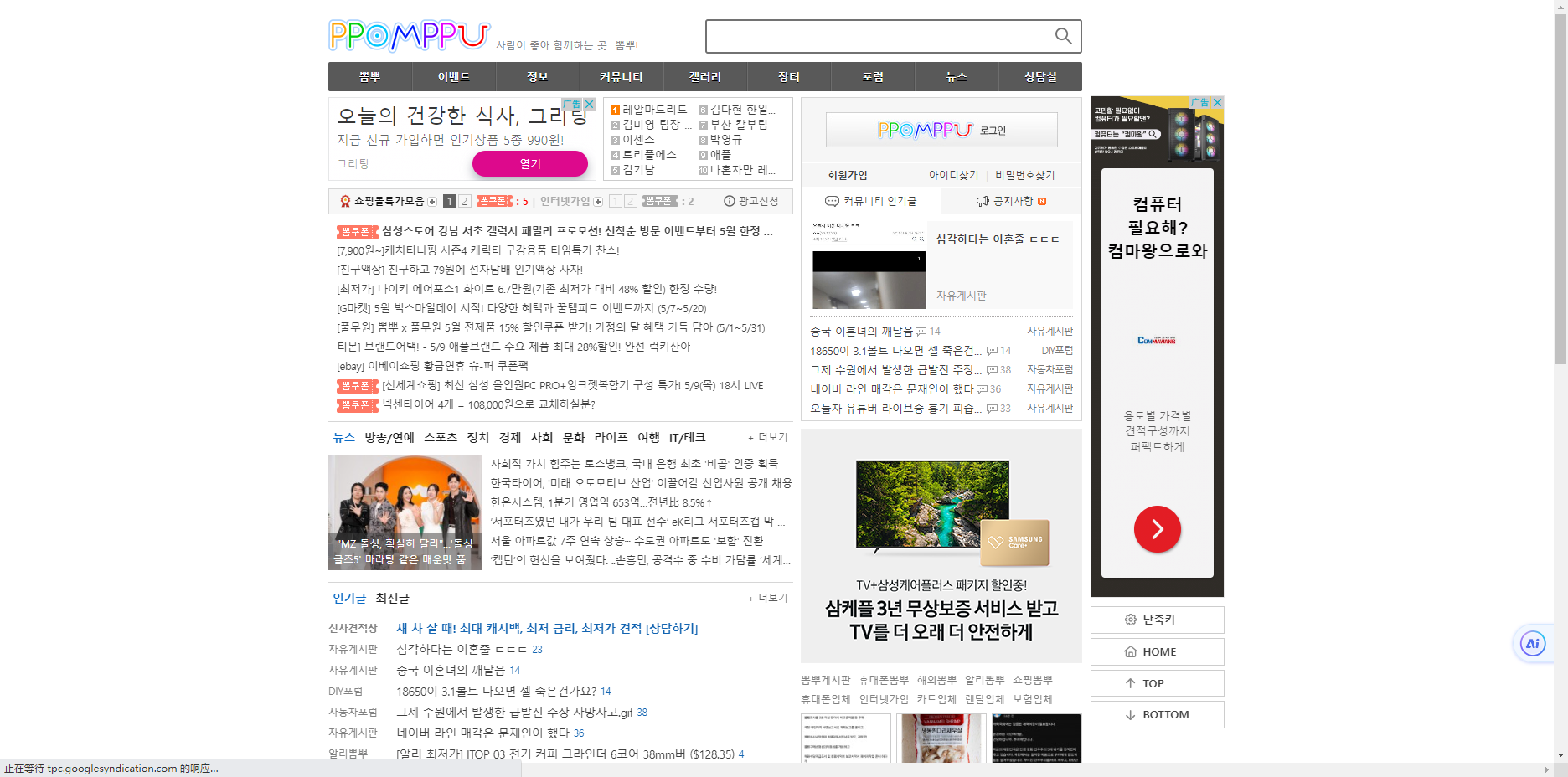Switch to the 인기글 tab
1568x777 pixels.
pos(349,598)
